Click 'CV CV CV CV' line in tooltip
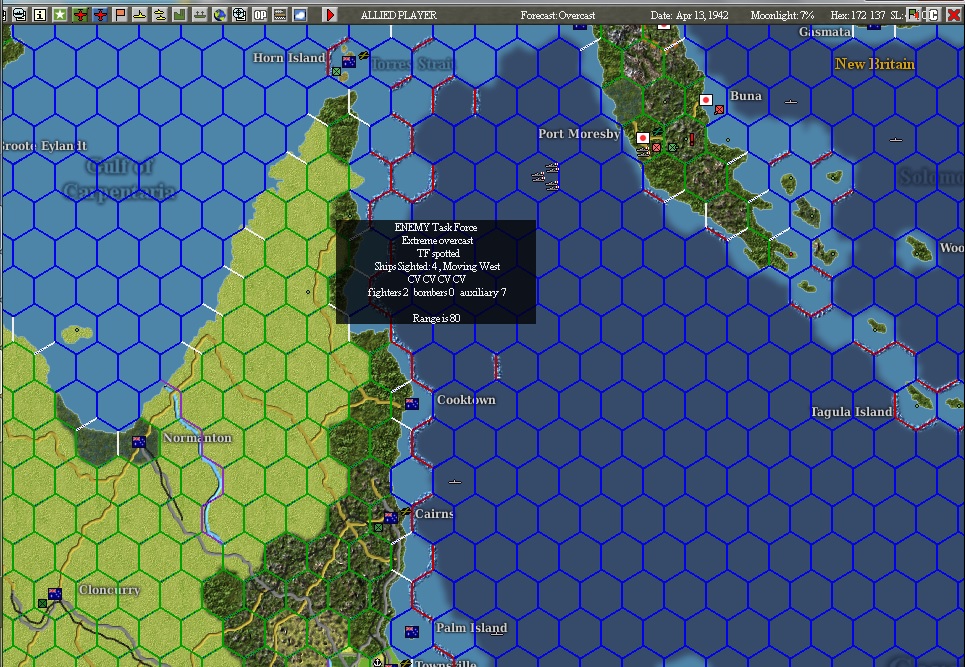 436,279
